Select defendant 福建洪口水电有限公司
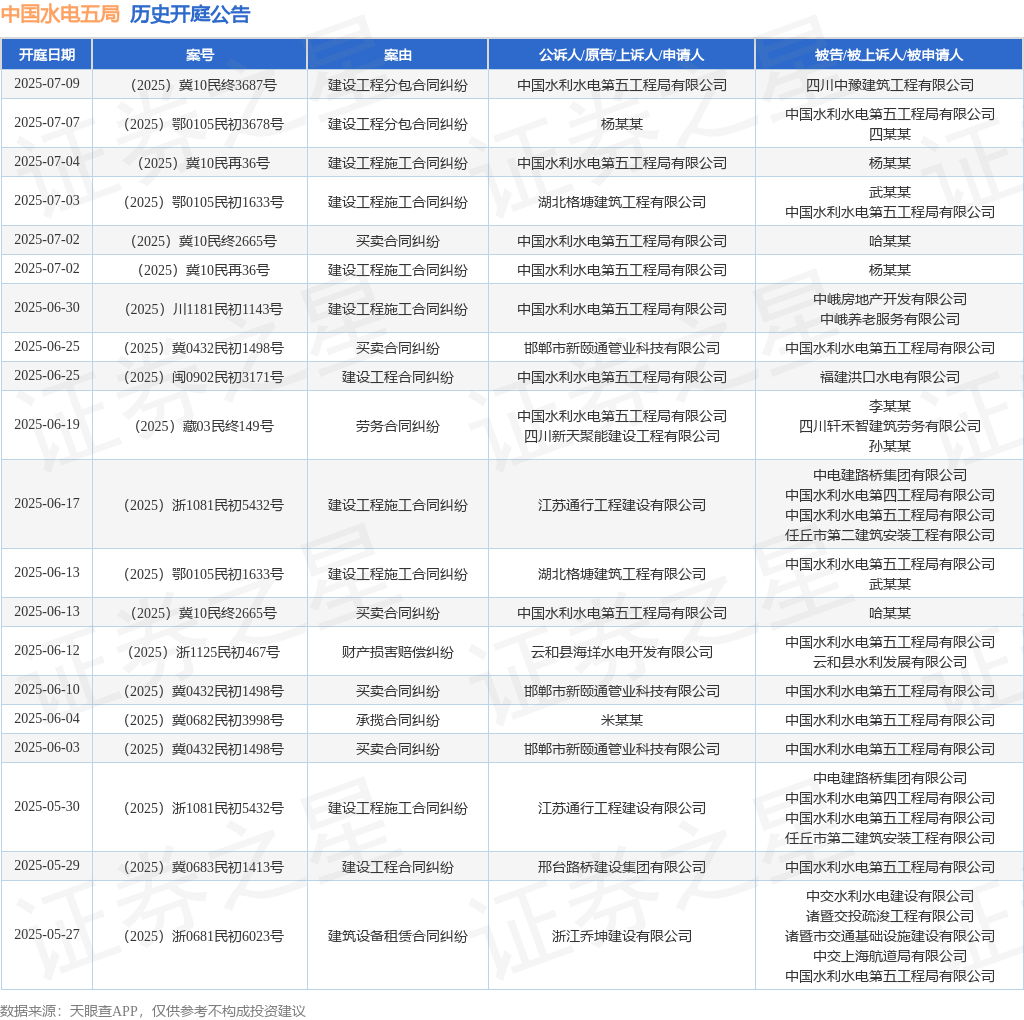 (x=889, y=377)
